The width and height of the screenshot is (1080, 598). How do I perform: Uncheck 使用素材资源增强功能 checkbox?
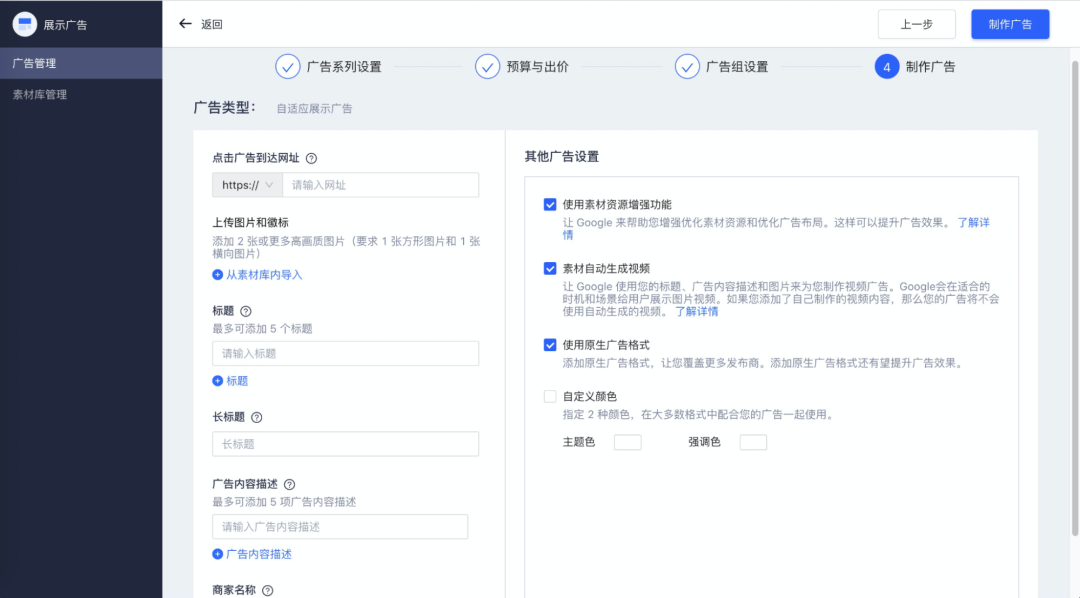550,205
